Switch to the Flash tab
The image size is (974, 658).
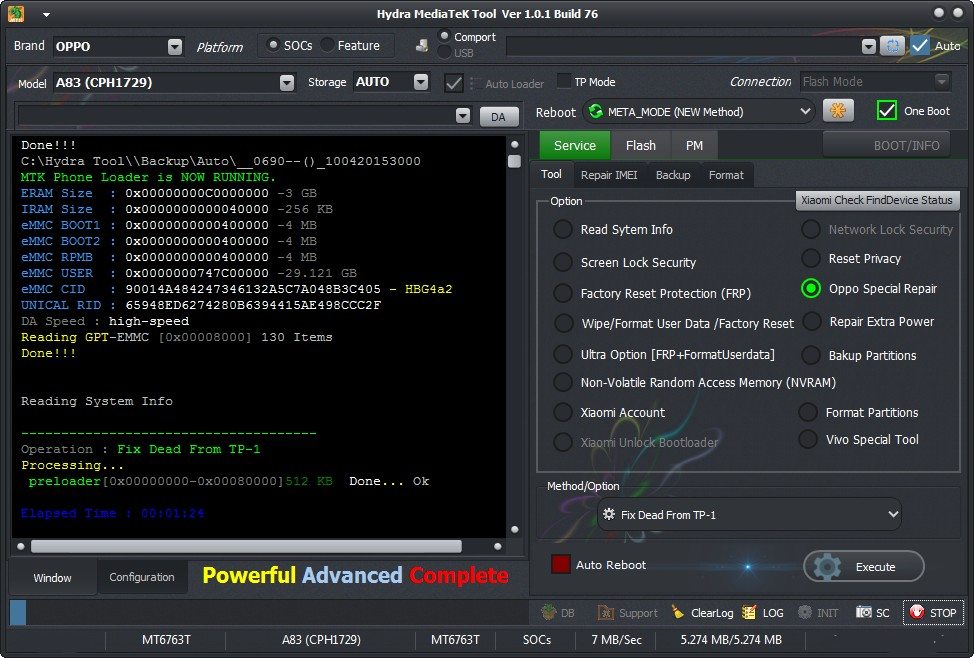click(x=640, y=145)
